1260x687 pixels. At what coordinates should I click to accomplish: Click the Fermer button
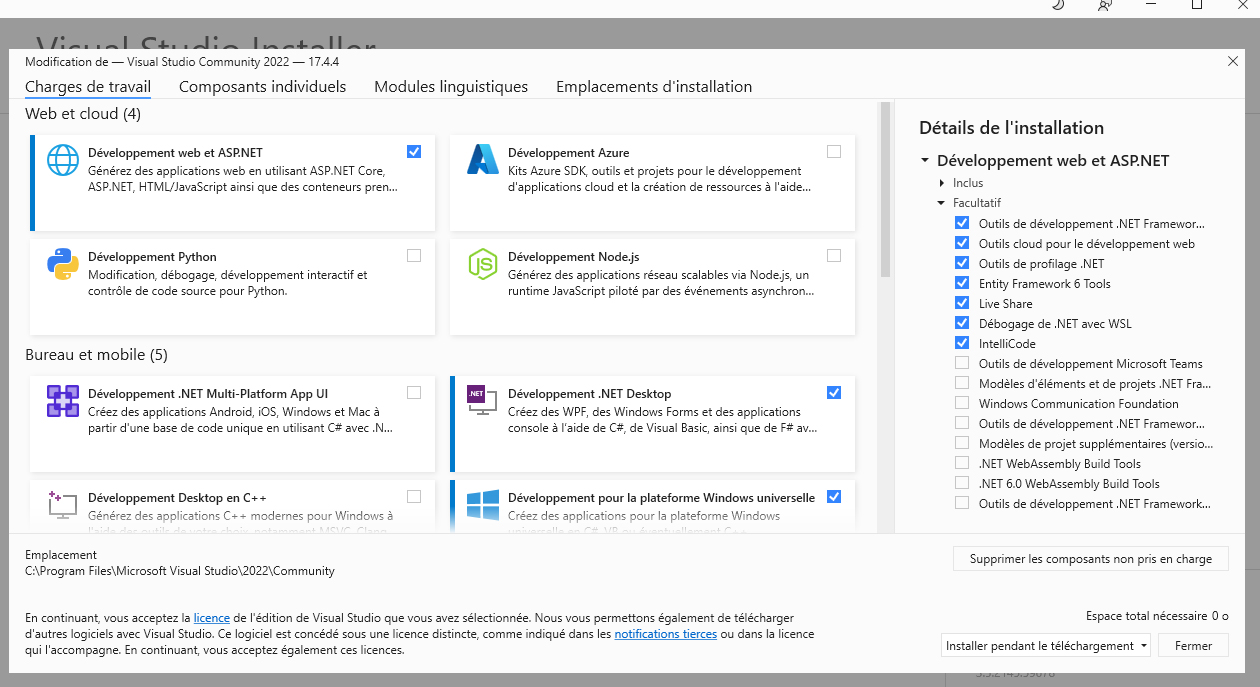coord(1193,646)
